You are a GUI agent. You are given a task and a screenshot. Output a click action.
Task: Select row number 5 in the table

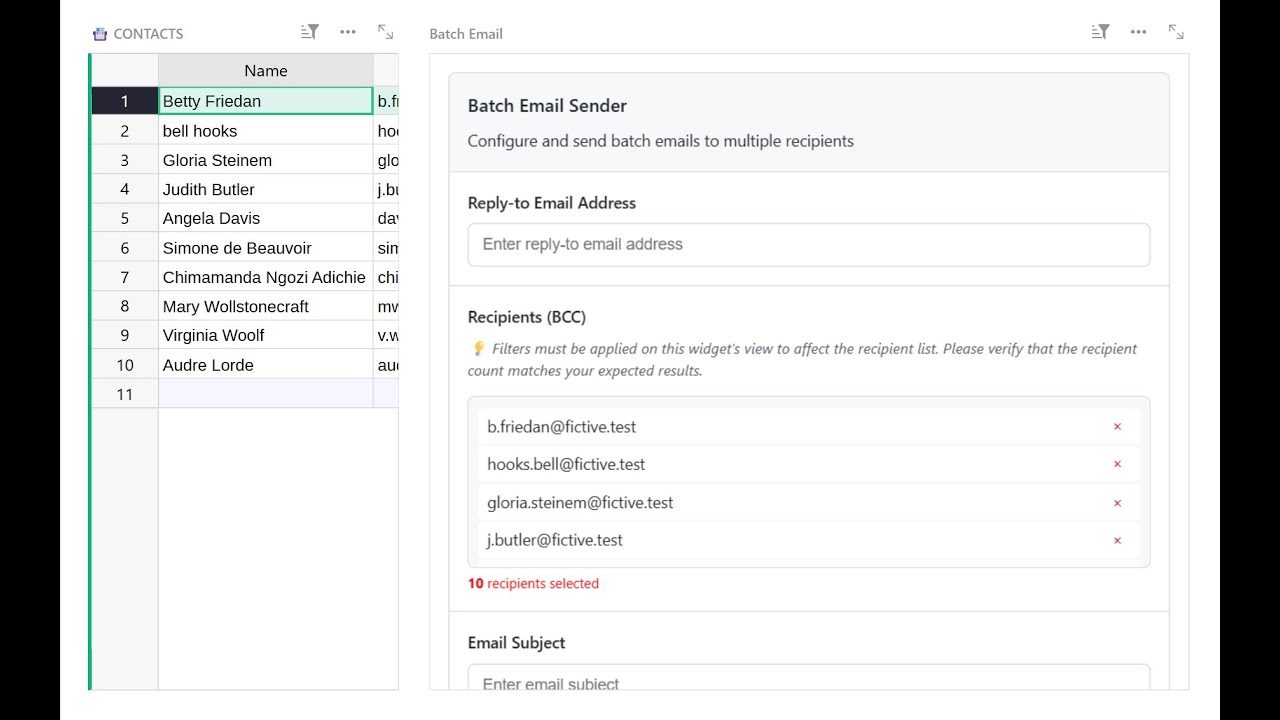click(125, 218)
